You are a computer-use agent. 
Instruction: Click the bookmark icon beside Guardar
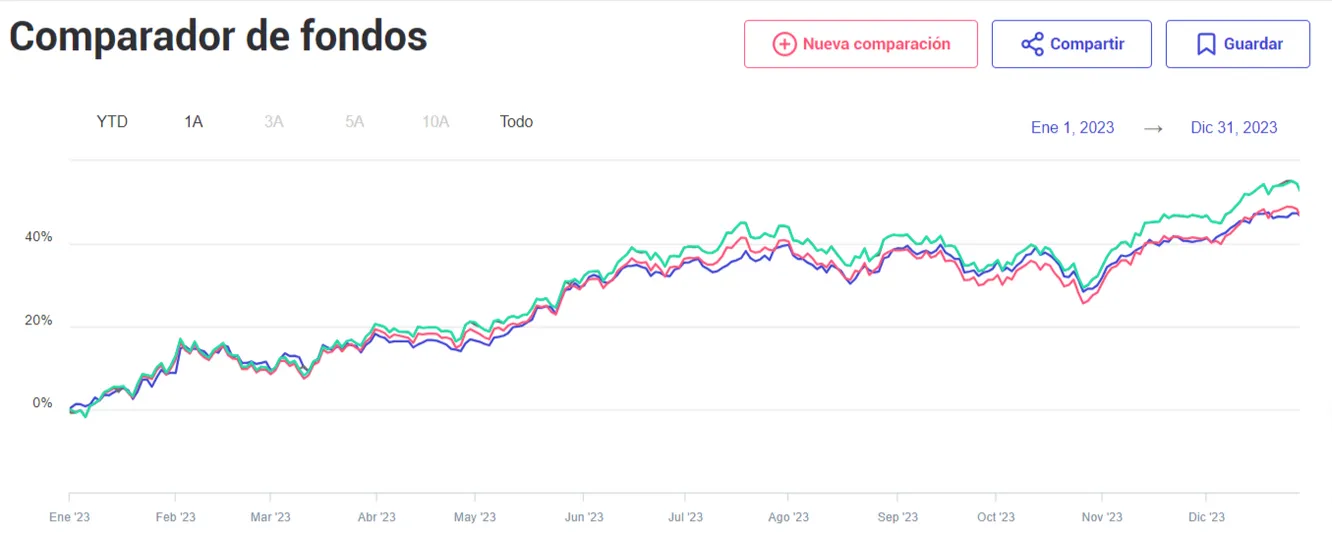point(1206,44)
